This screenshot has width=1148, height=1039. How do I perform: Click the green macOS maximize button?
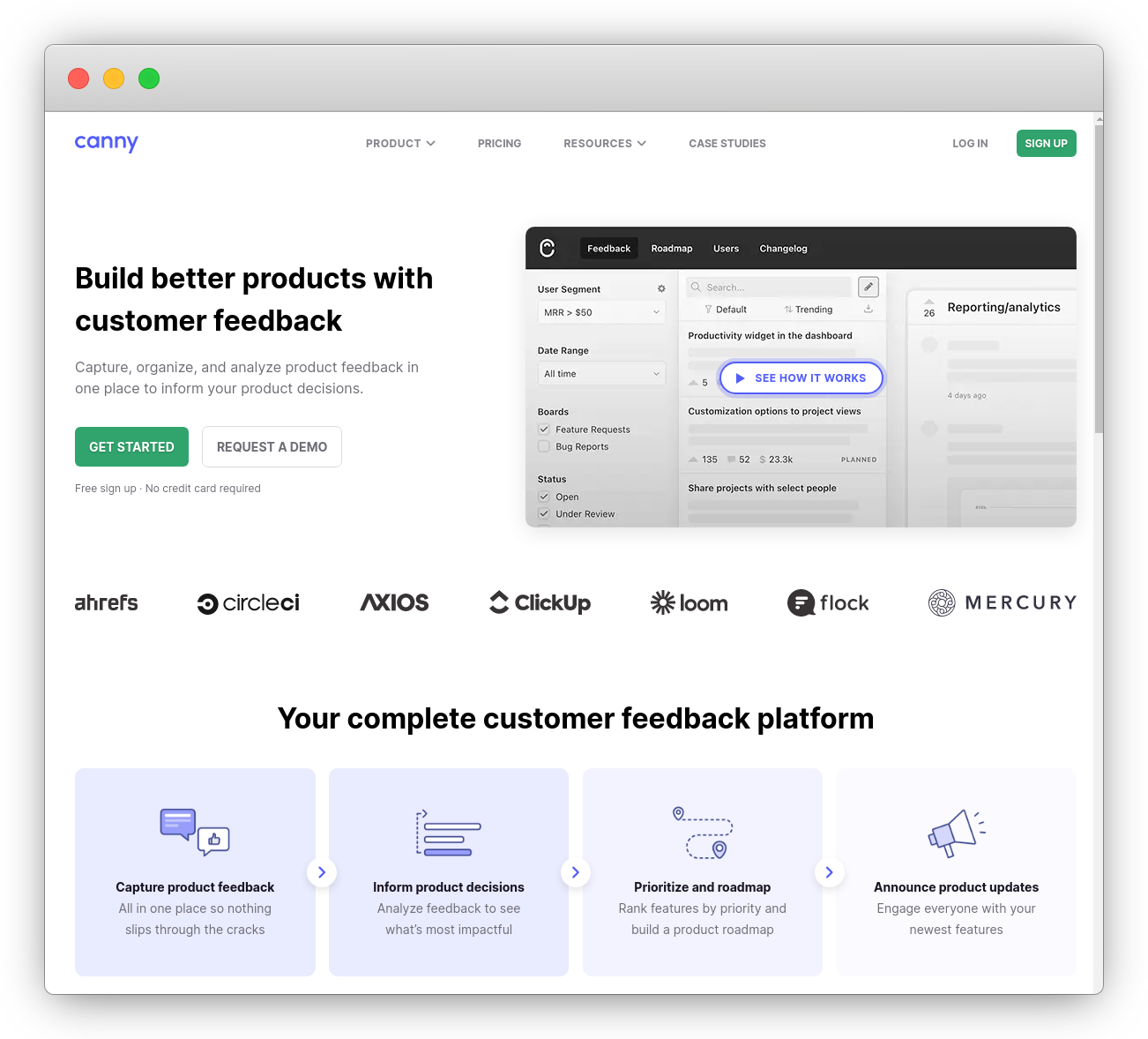point(149,78)
